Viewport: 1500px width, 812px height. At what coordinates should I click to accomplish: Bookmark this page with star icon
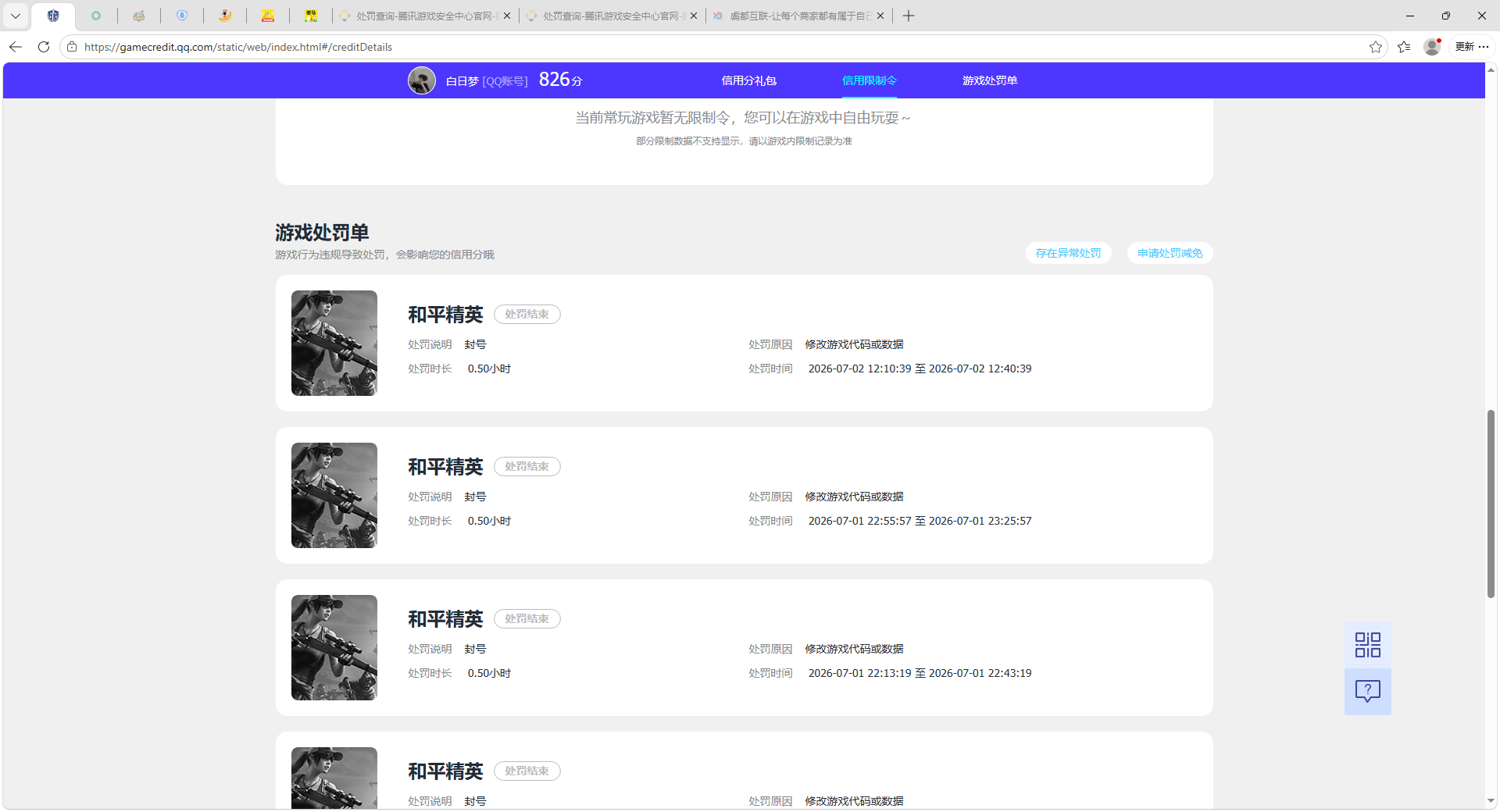click(1376, 47)
